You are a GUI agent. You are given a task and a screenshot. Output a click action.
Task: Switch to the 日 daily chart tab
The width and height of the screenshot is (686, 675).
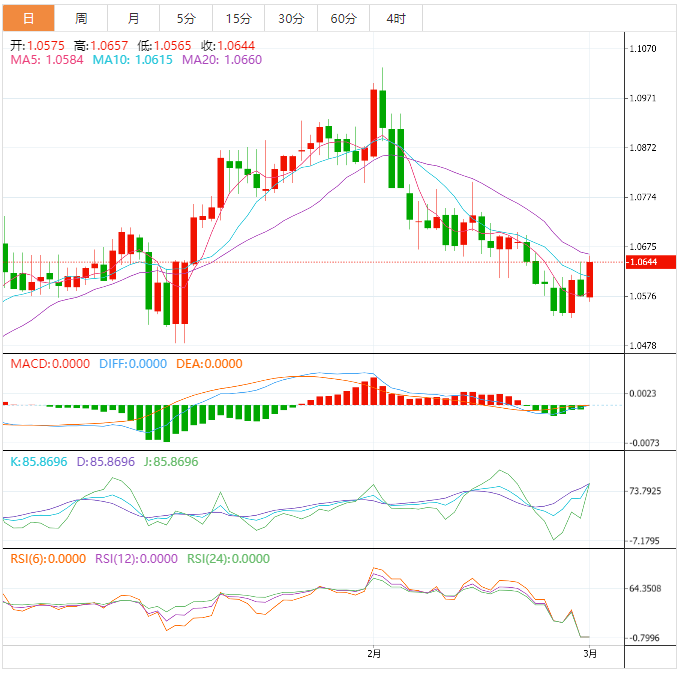click(27, 18)
